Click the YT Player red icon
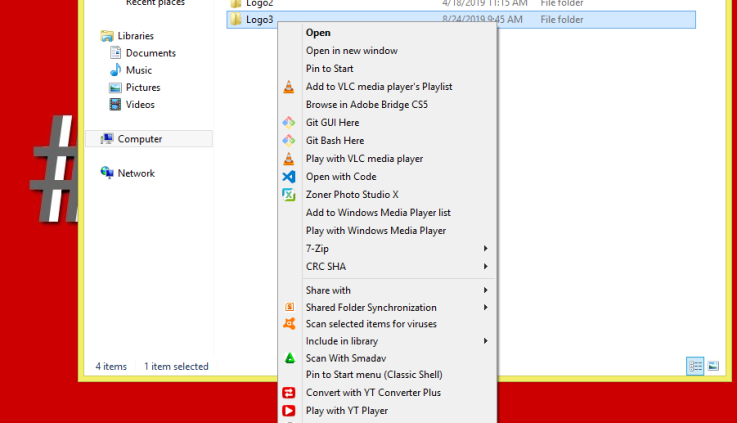 pos(288,411)
